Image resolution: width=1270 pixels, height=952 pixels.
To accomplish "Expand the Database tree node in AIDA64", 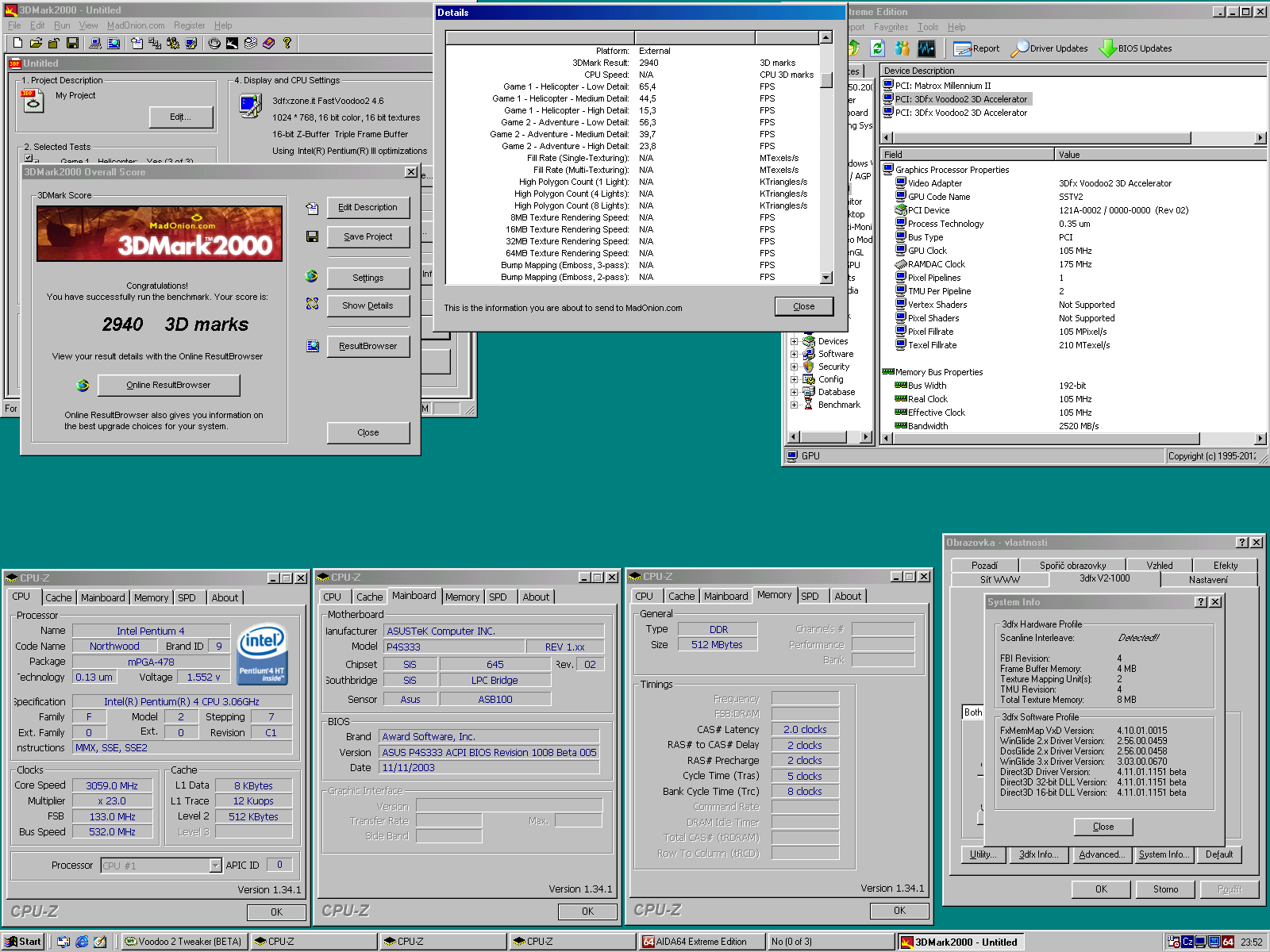I will point(794,393).
